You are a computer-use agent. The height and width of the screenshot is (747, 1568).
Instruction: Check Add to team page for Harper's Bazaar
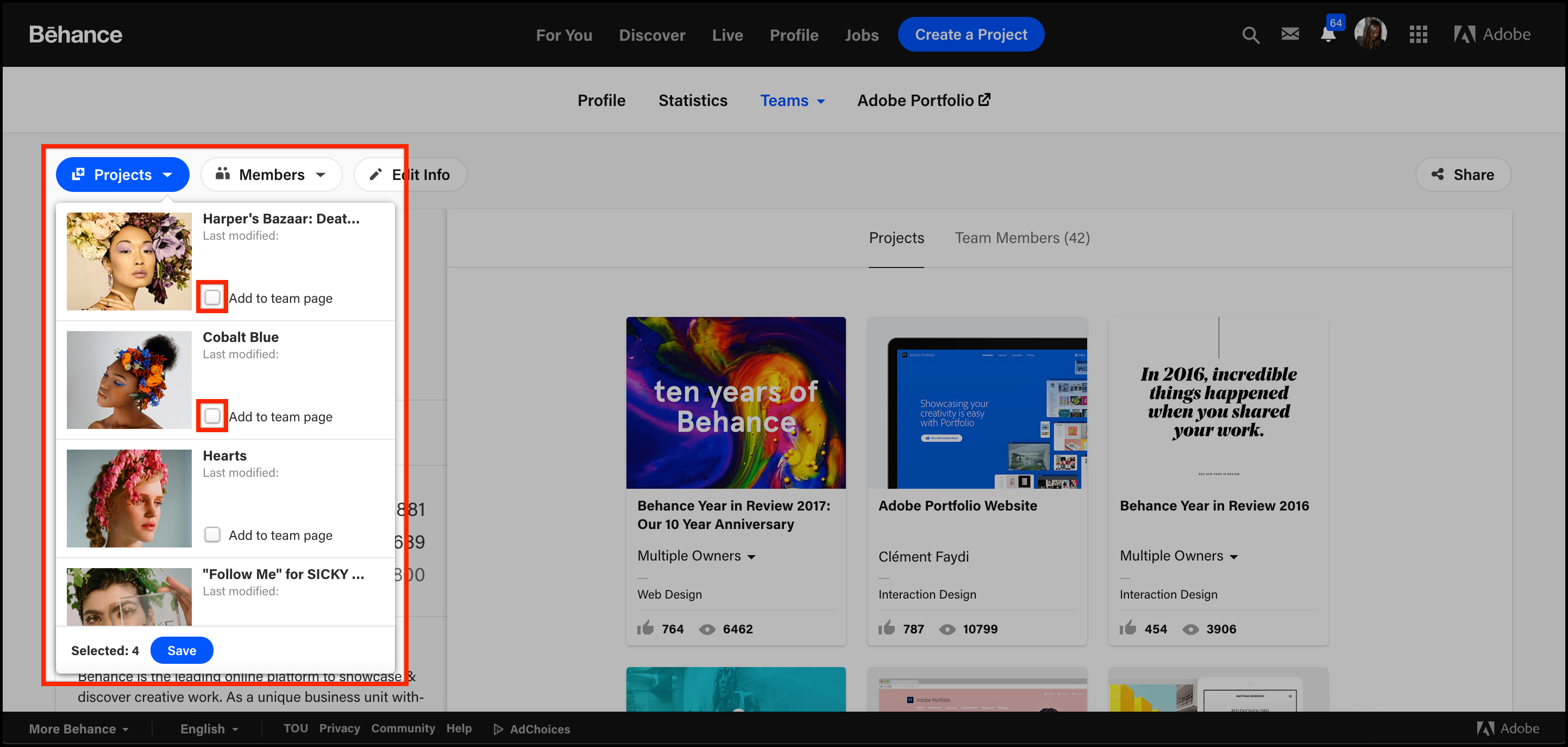point(212,297)
